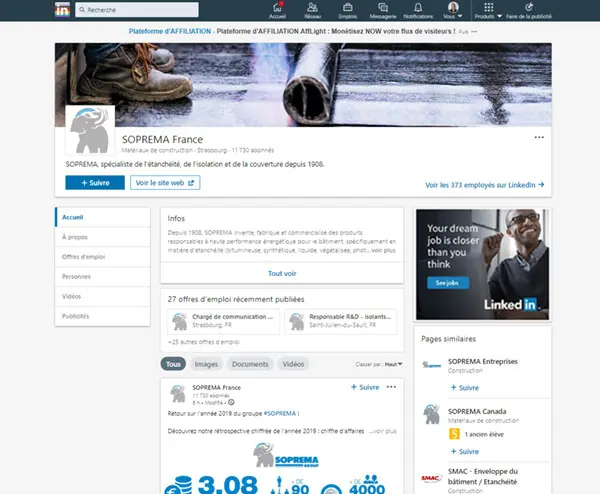Select Images post filter
600x494 pixels.
pyautogui.click(x=206, y=364)
